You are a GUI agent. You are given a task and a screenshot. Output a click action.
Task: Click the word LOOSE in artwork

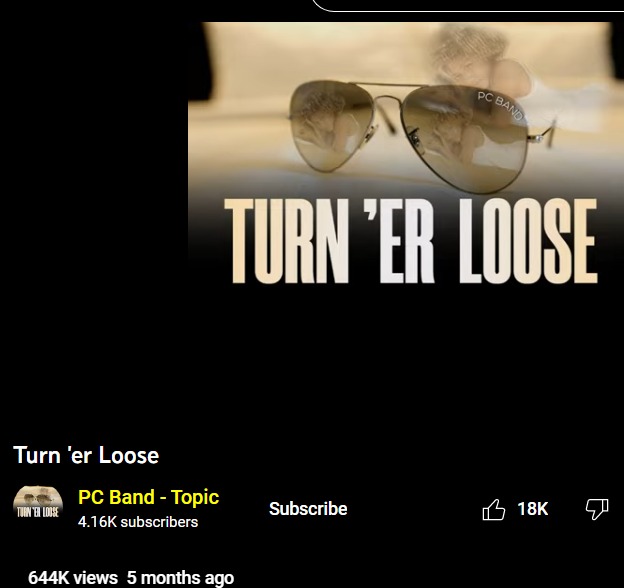(528, 241)
